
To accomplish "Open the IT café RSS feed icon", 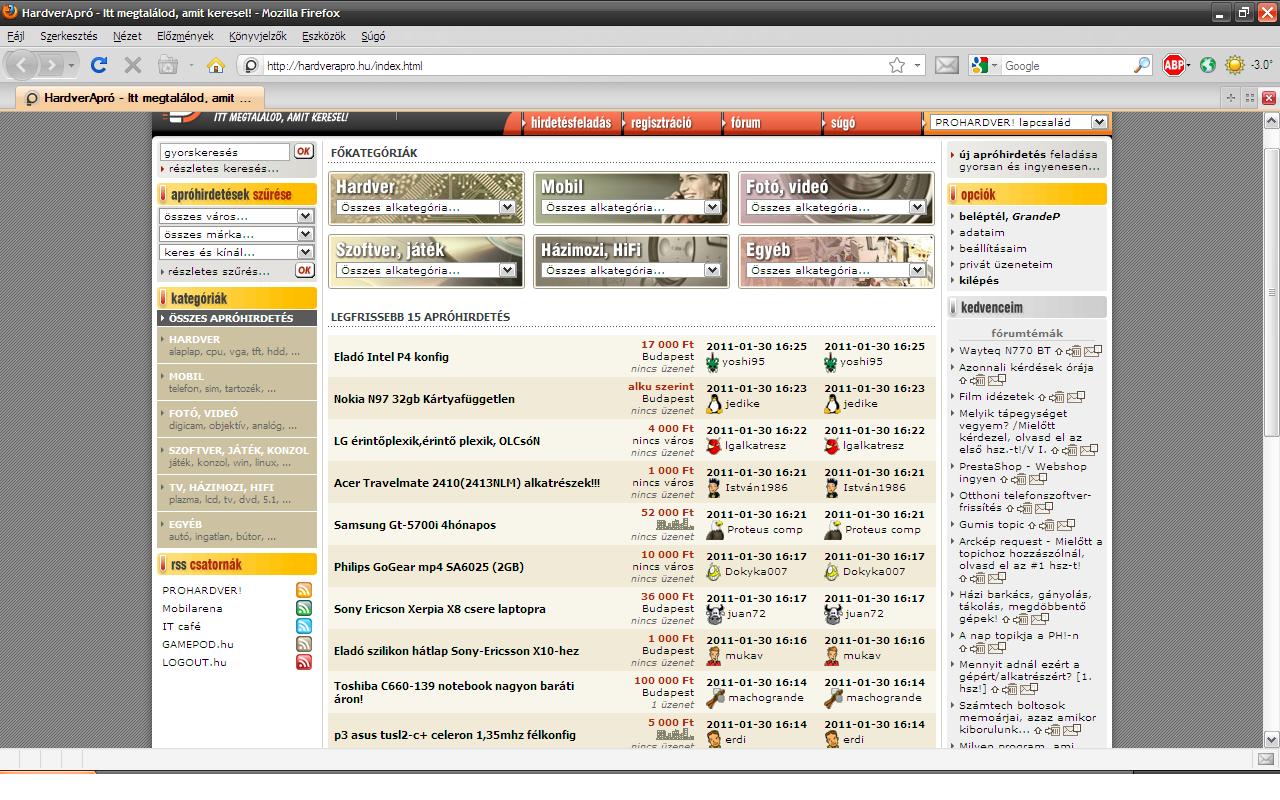I will [304, 626].
